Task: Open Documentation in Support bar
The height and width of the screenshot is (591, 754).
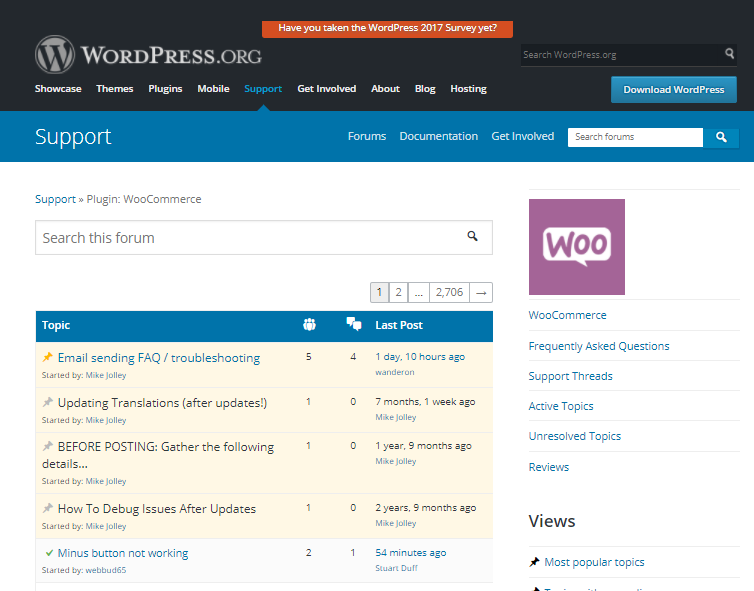Action: [x=439, y=137]
